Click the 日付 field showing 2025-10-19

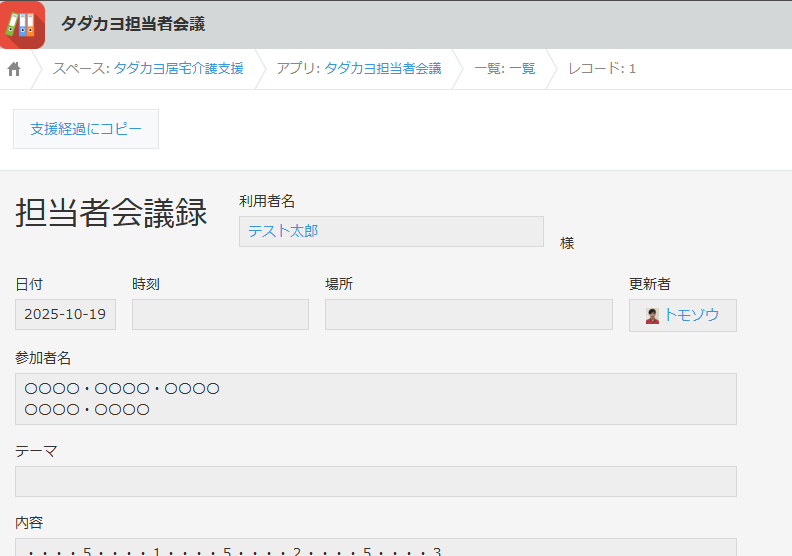[x=65, y=315]
